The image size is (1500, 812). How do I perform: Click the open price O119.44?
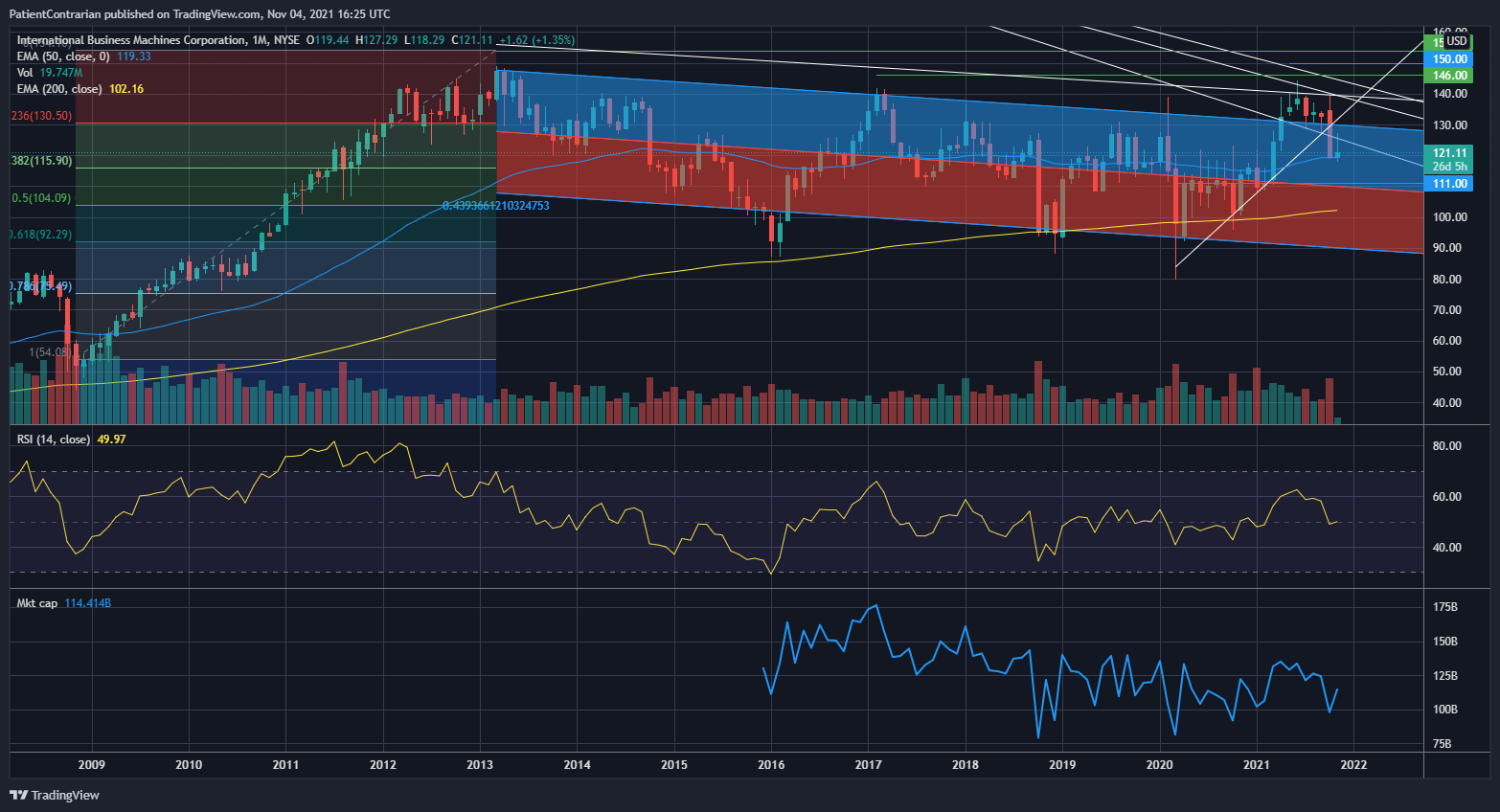coord(327,40)
